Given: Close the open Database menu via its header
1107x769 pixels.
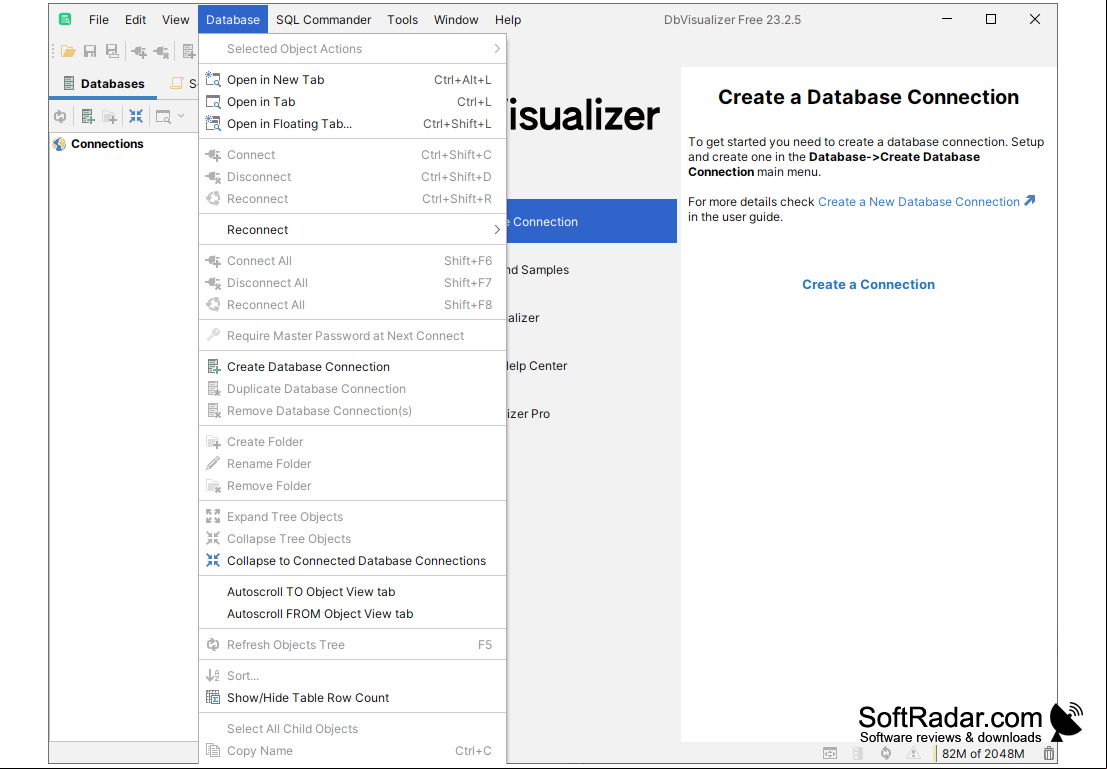Looking at the screenshot, I should [233, 20].
